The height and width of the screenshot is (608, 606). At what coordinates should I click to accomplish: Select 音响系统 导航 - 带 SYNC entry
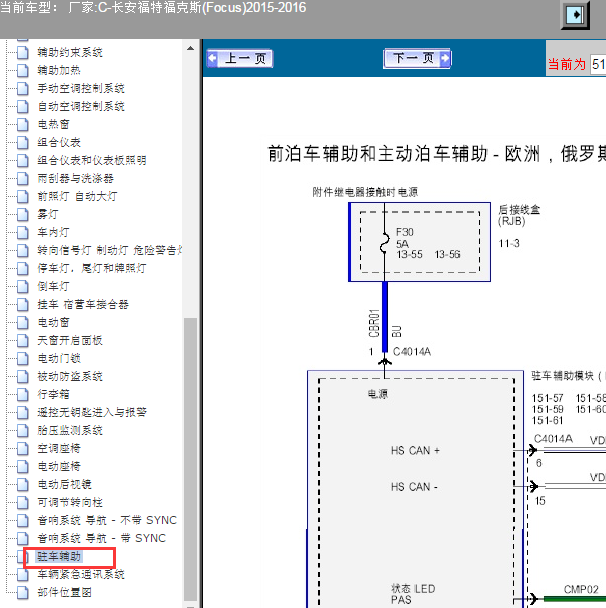point(102,539)
